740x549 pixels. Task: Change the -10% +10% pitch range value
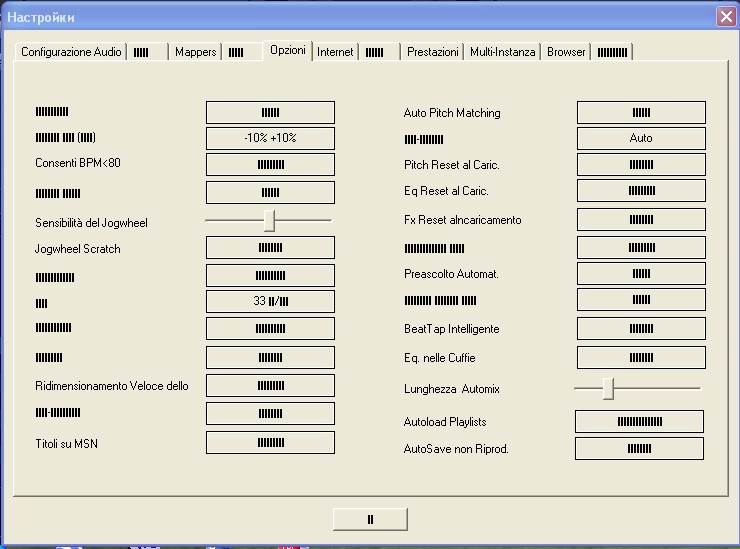click(x=270, y=138)
